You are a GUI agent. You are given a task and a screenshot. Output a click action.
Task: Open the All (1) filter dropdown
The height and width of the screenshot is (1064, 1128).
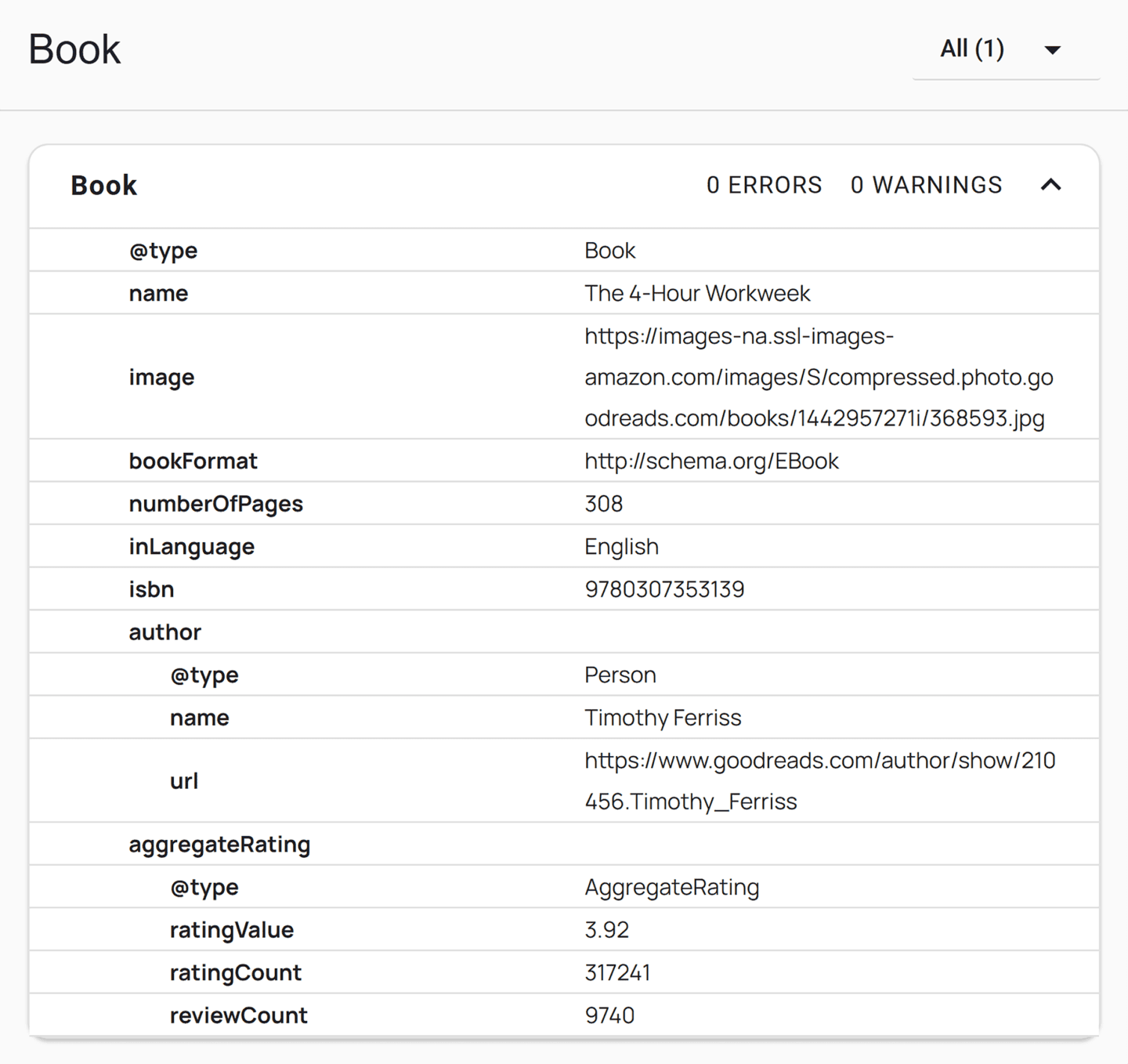[972, 49]
